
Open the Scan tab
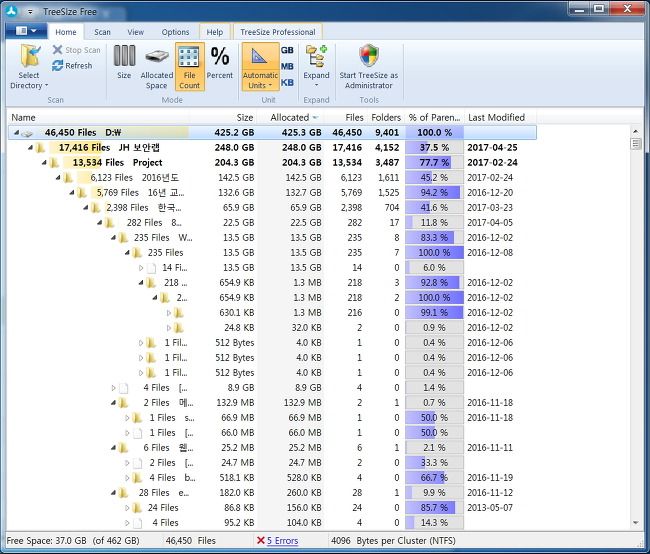tap(102, 32)
